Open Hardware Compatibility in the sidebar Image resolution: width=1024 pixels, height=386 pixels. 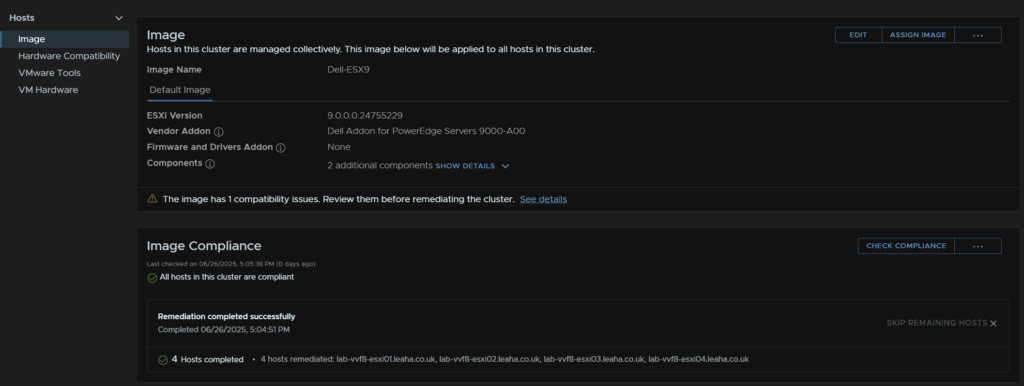pos(69,56)
